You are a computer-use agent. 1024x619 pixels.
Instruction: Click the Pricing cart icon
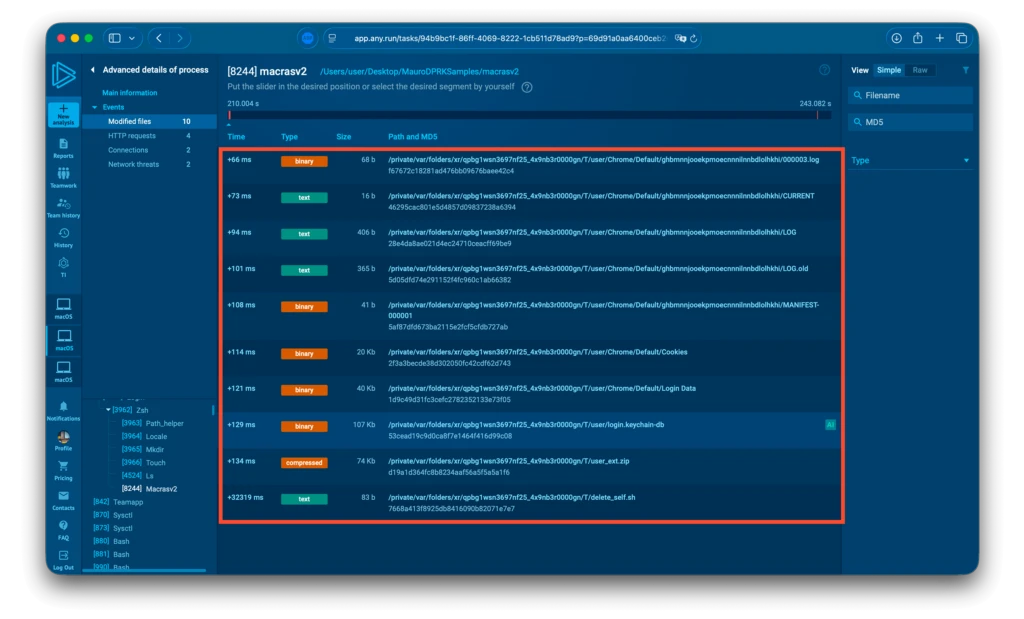coord(63,469)
